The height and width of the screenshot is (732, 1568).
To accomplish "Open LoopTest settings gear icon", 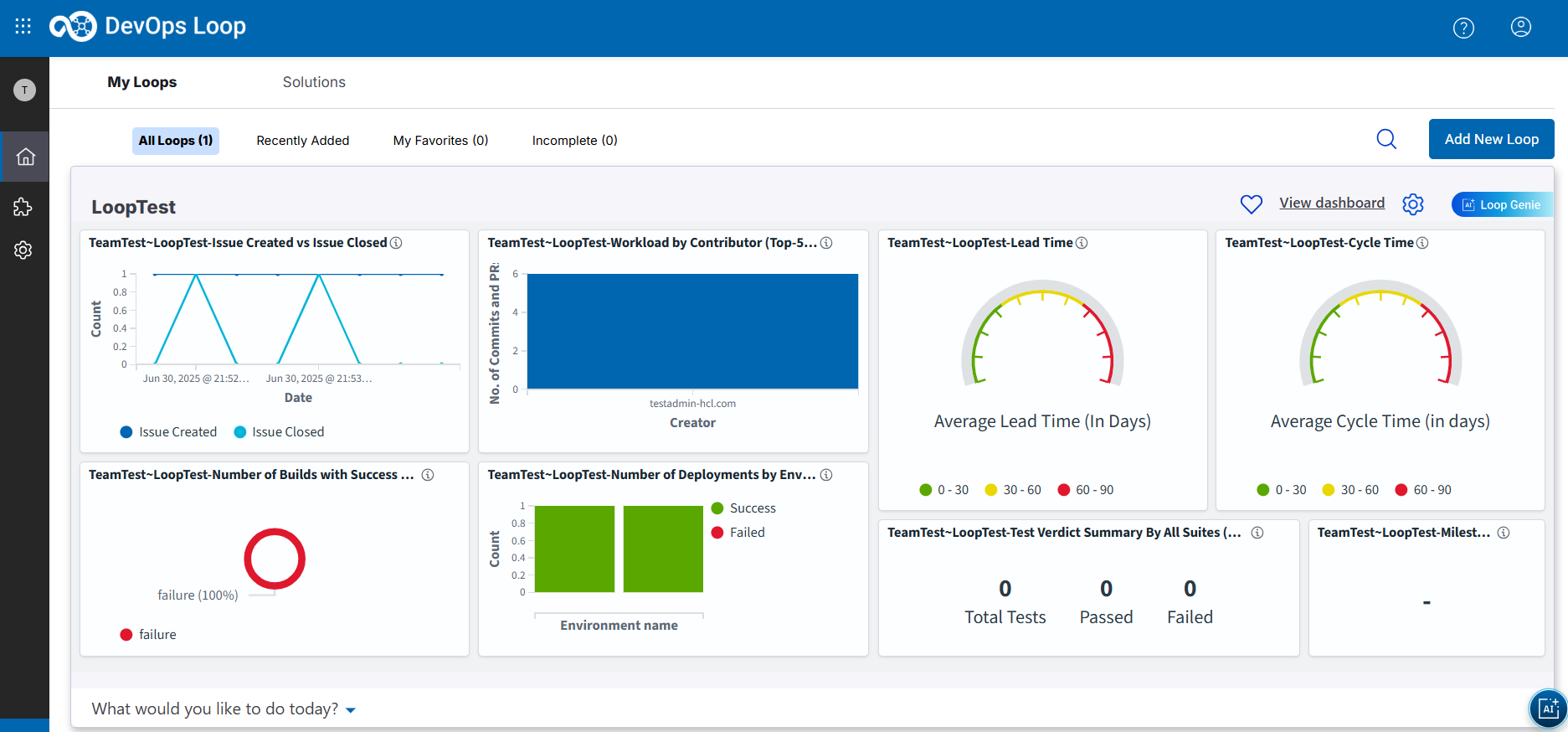I will pos(1413,204).
